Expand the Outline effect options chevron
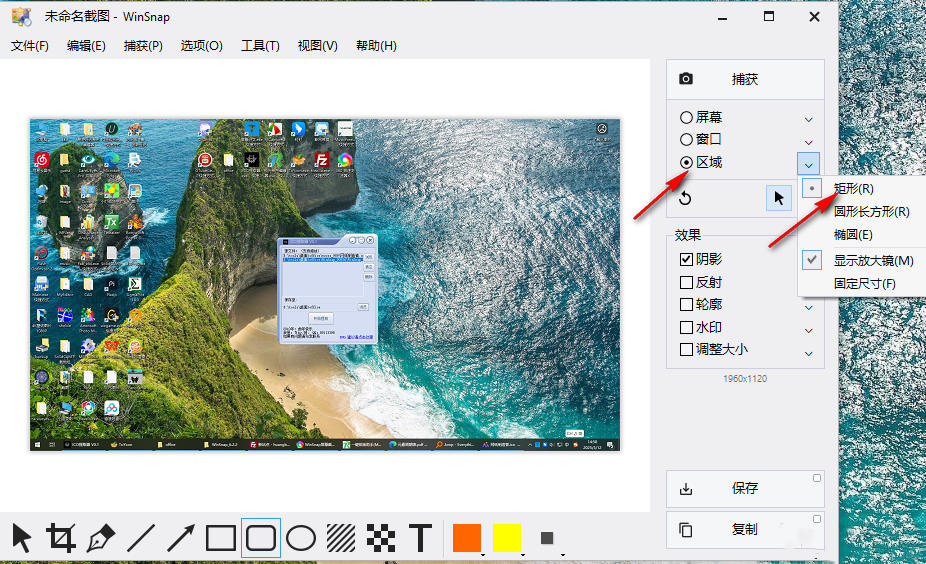The width and height of the screenshot is (926, 564). coord(808,308)
